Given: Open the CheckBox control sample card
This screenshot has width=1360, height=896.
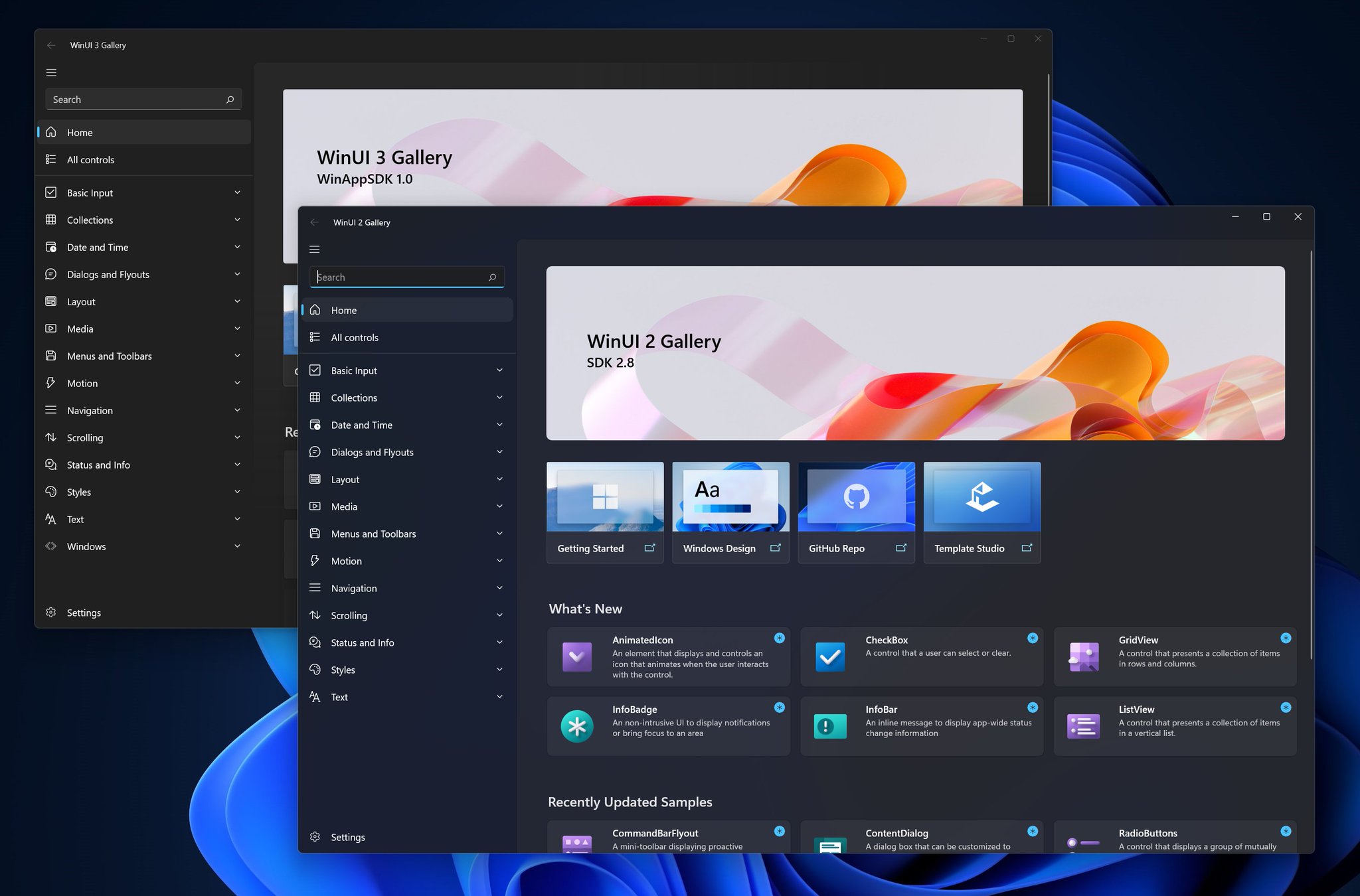Looking at the screenshot, I should pos(921,656).
